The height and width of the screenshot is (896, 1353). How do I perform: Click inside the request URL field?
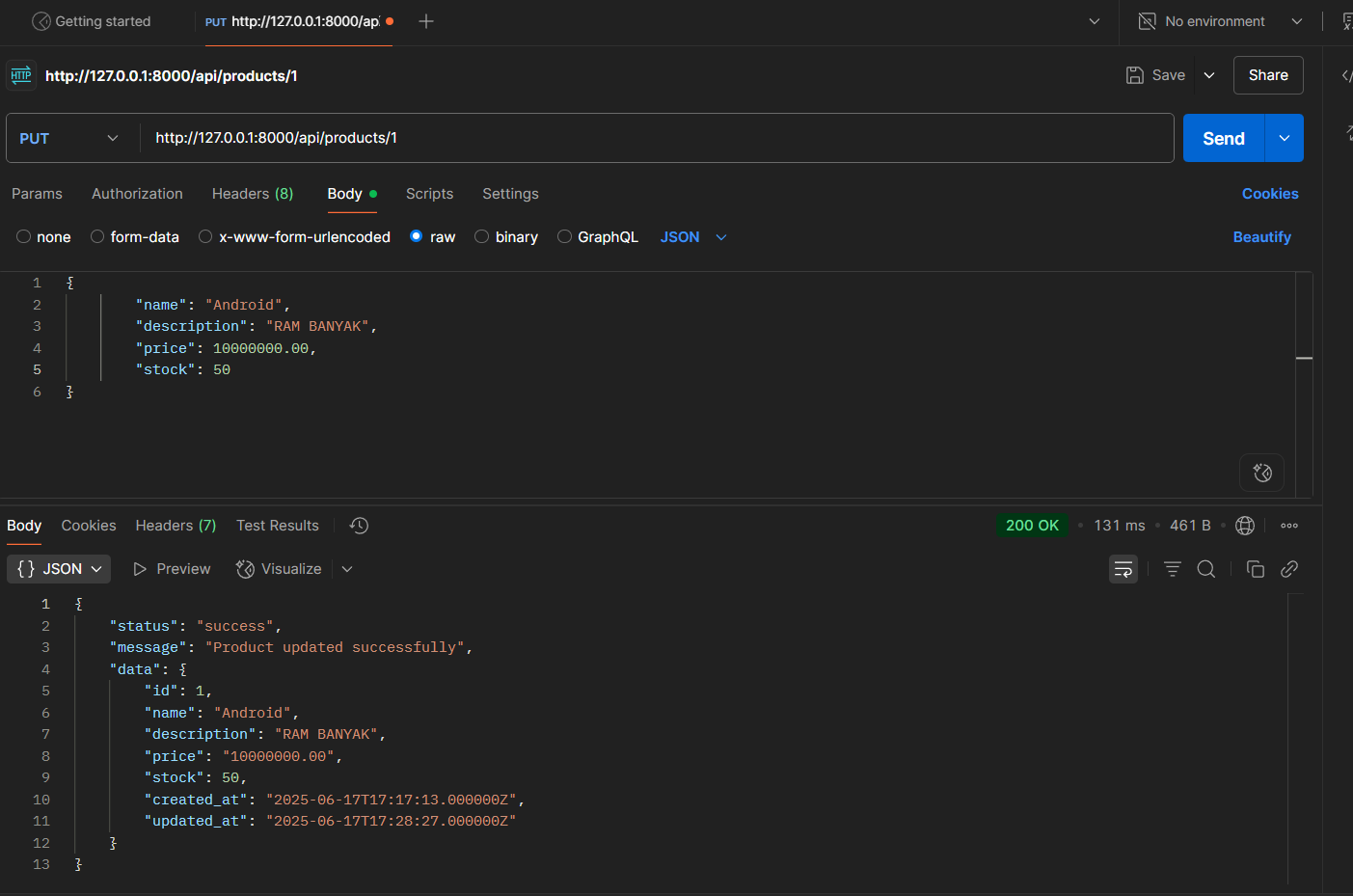(x=579, y=138)
